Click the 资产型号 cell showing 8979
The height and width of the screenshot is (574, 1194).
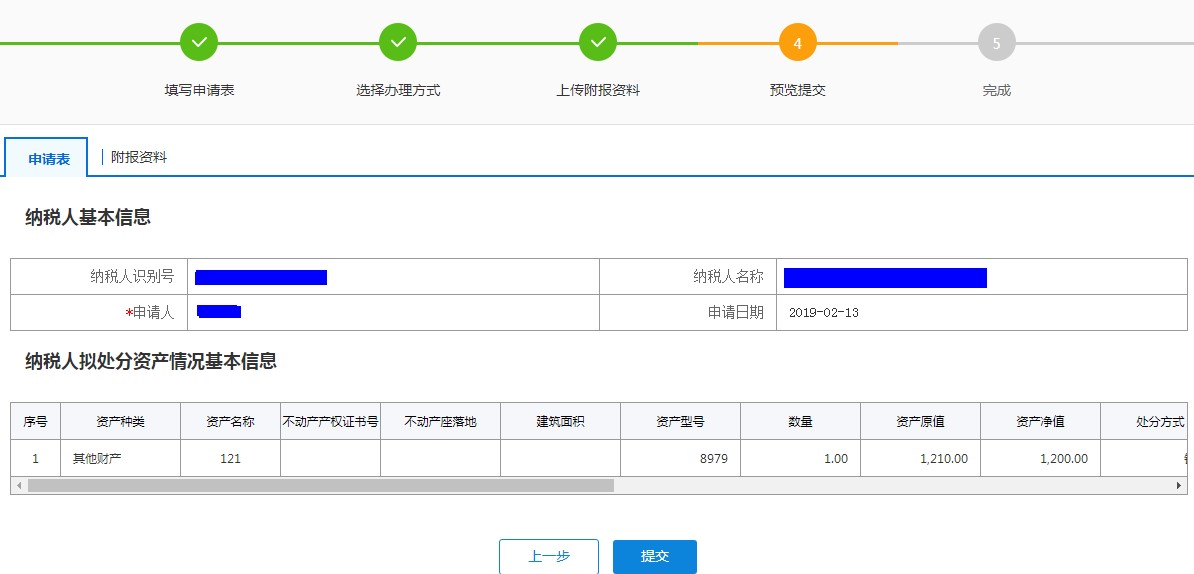(x=680, y=459)
